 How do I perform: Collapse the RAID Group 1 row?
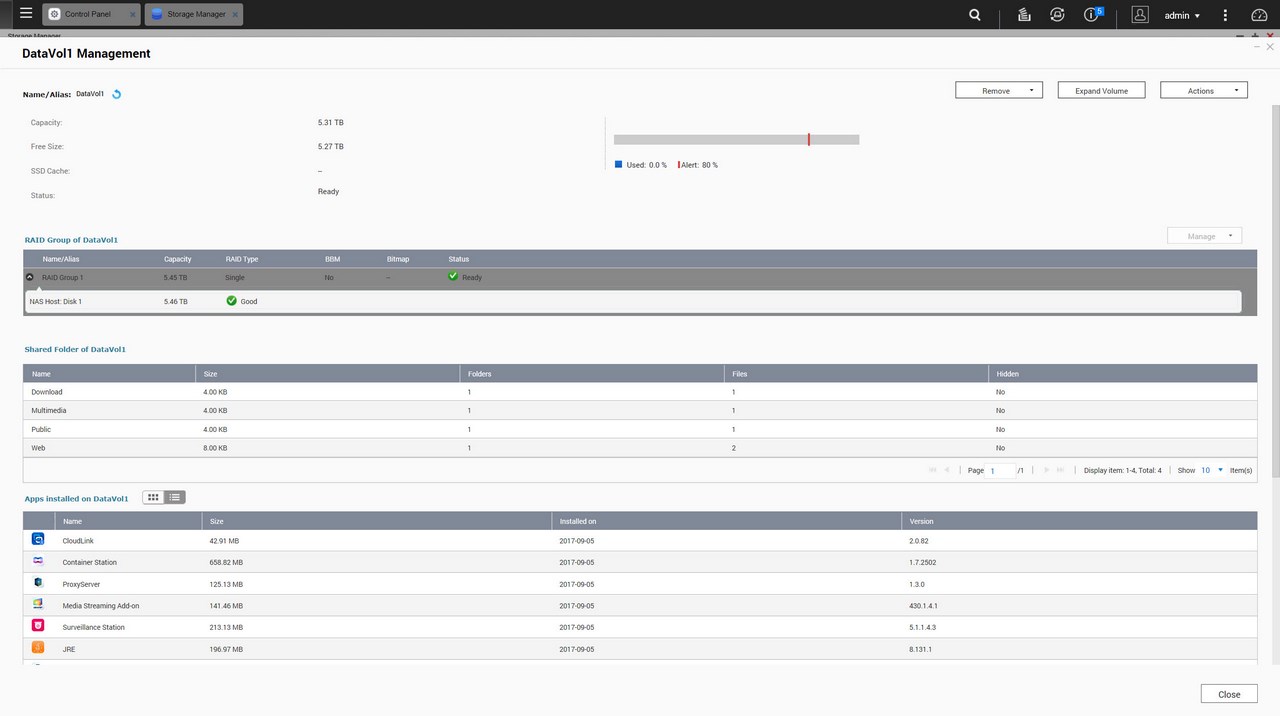point(30,277)
